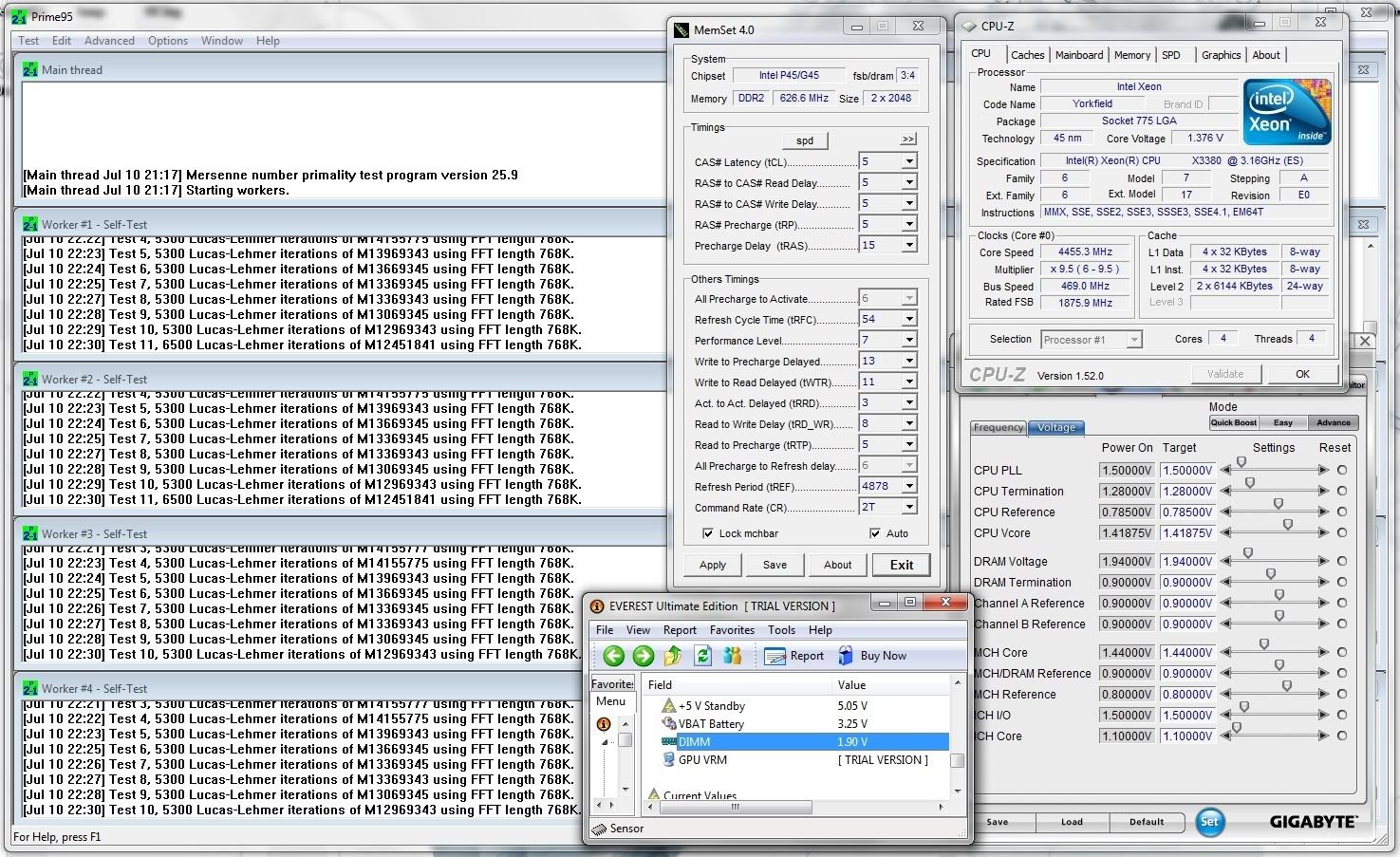
Task: Click the Sensor chip icon in status bar
Action: [599, 829]
